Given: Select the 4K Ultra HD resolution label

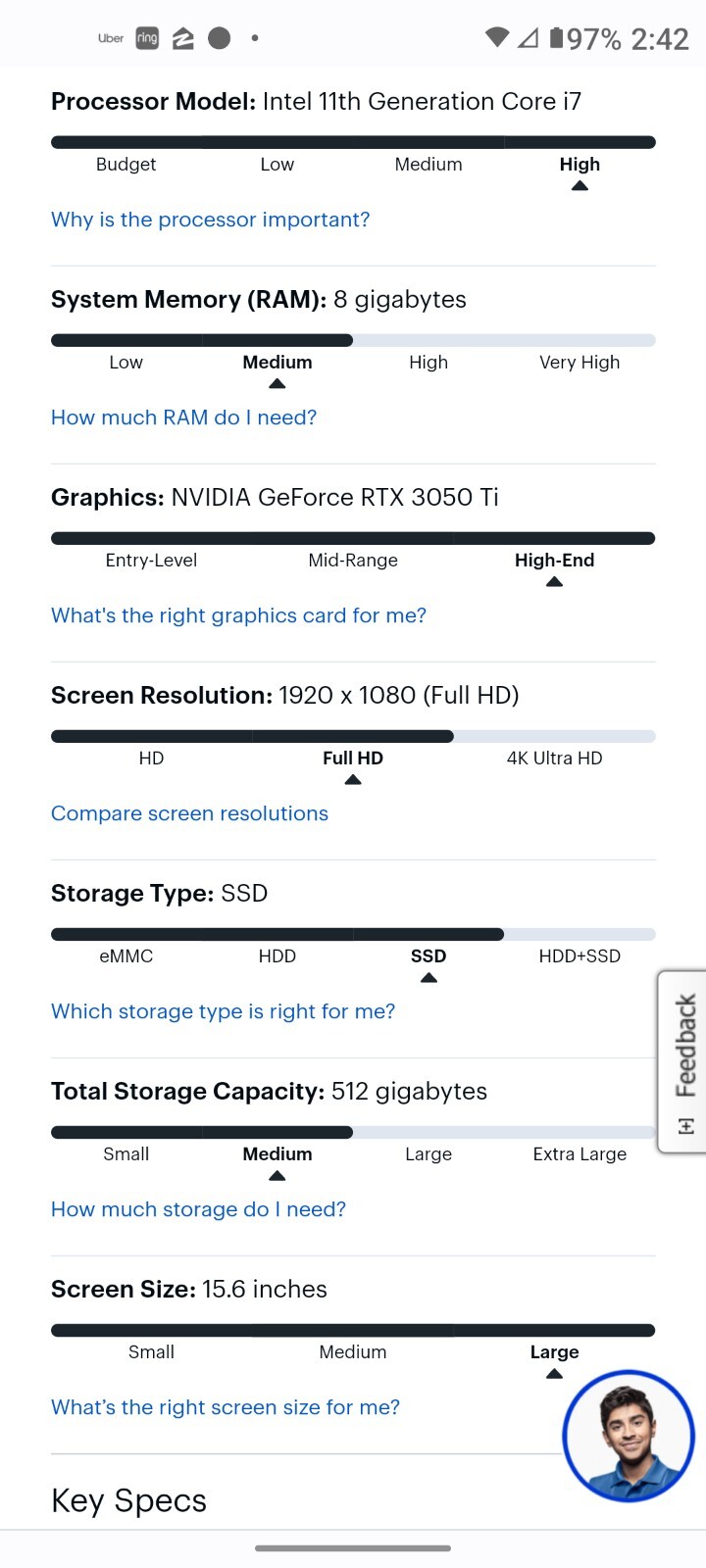Looking at the screenshot, I should (554, 758).
